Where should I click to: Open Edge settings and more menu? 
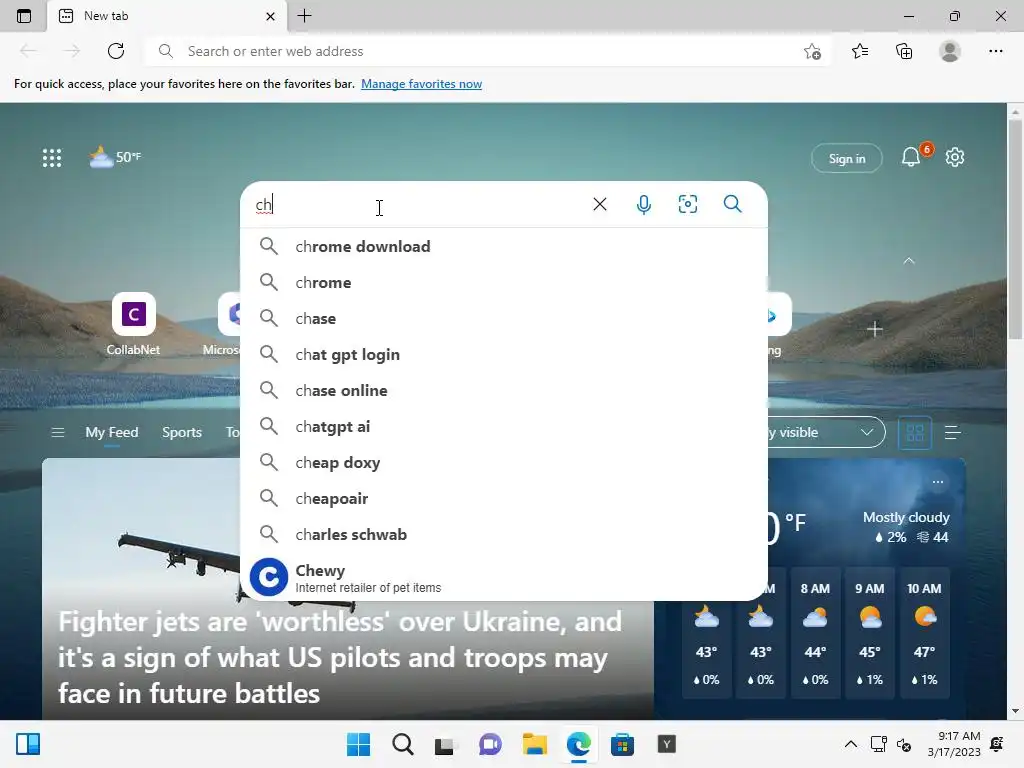tap(995, 51)
